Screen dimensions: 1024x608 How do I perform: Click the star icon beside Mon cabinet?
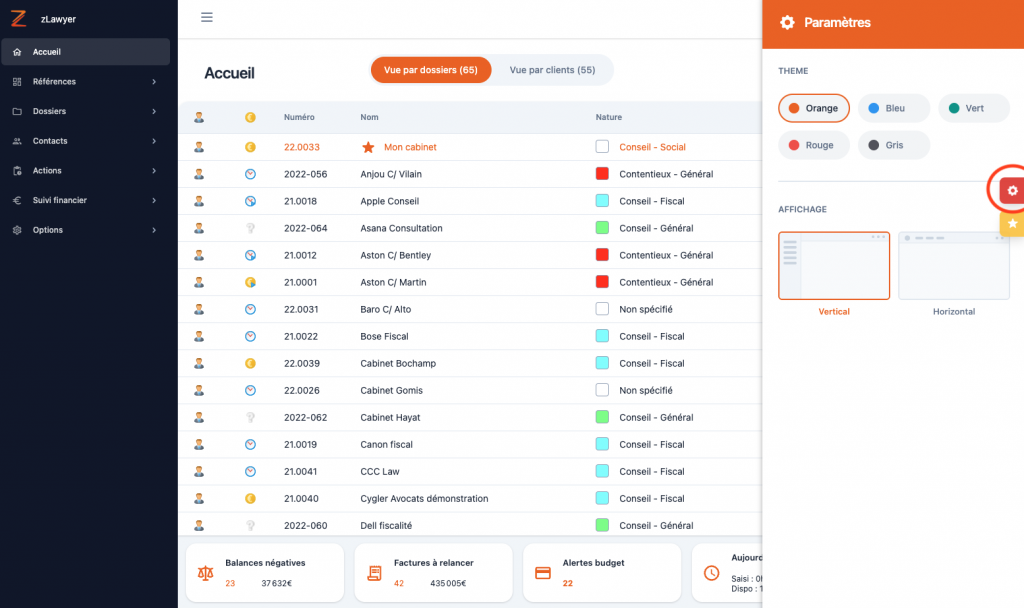[368, 147]
